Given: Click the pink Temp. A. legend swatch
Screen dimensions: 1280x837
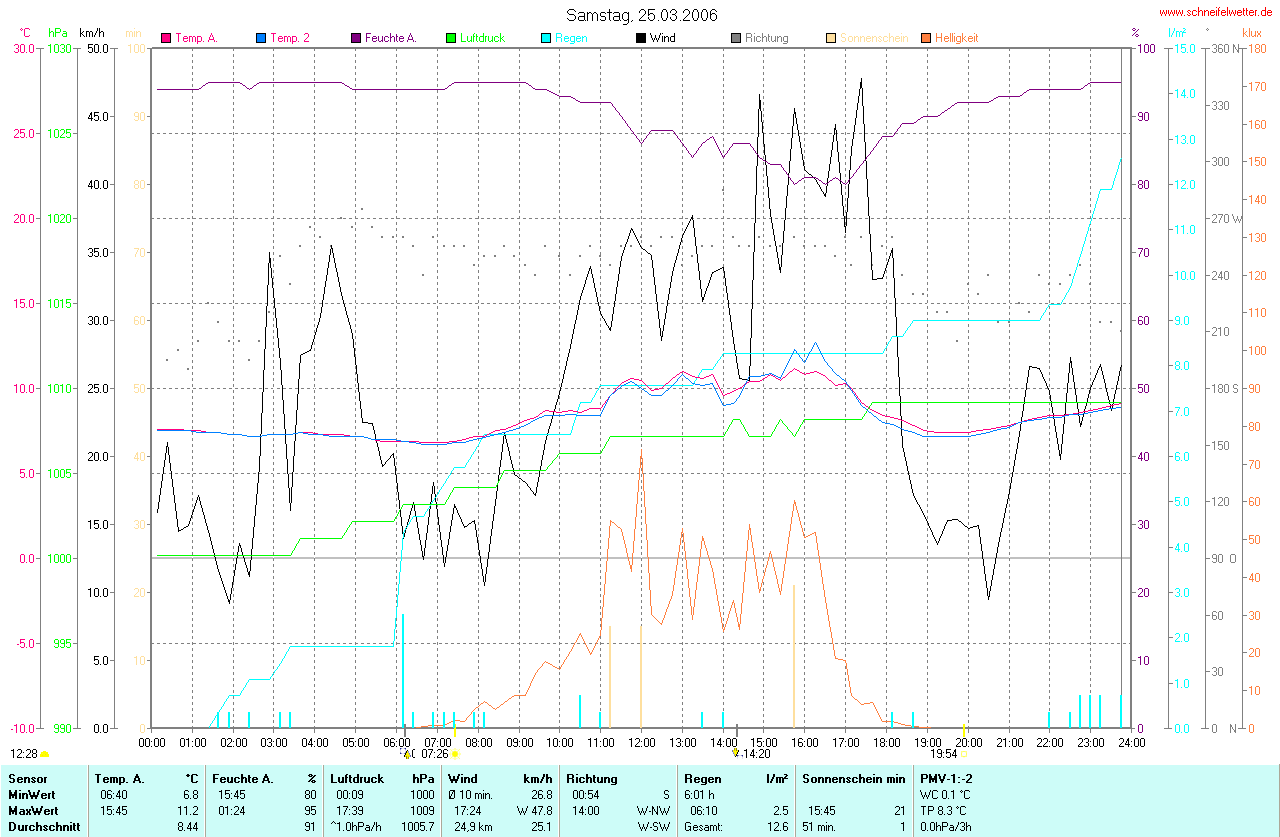Looking at the screenshot, I should (166, 38).
